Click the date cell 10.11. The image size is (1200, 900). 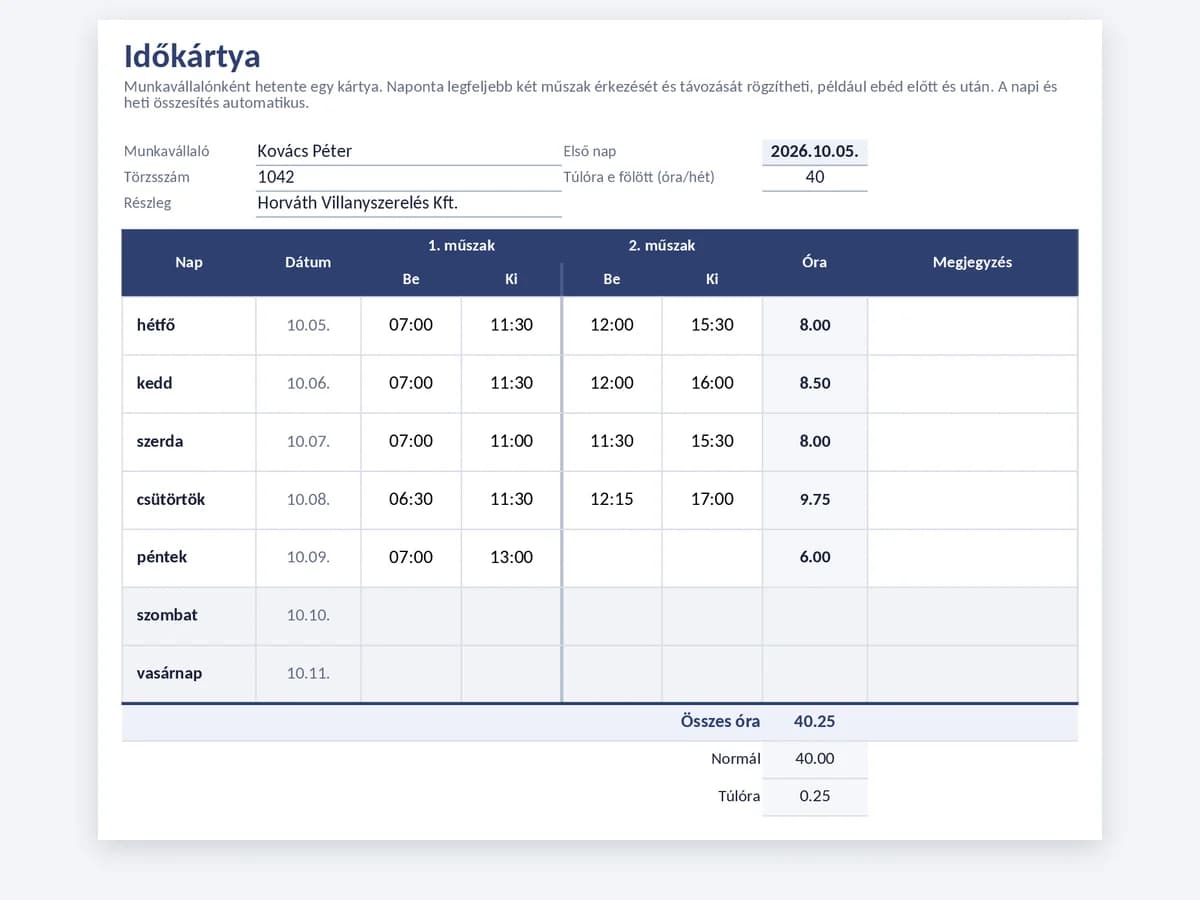coord(308,673)
